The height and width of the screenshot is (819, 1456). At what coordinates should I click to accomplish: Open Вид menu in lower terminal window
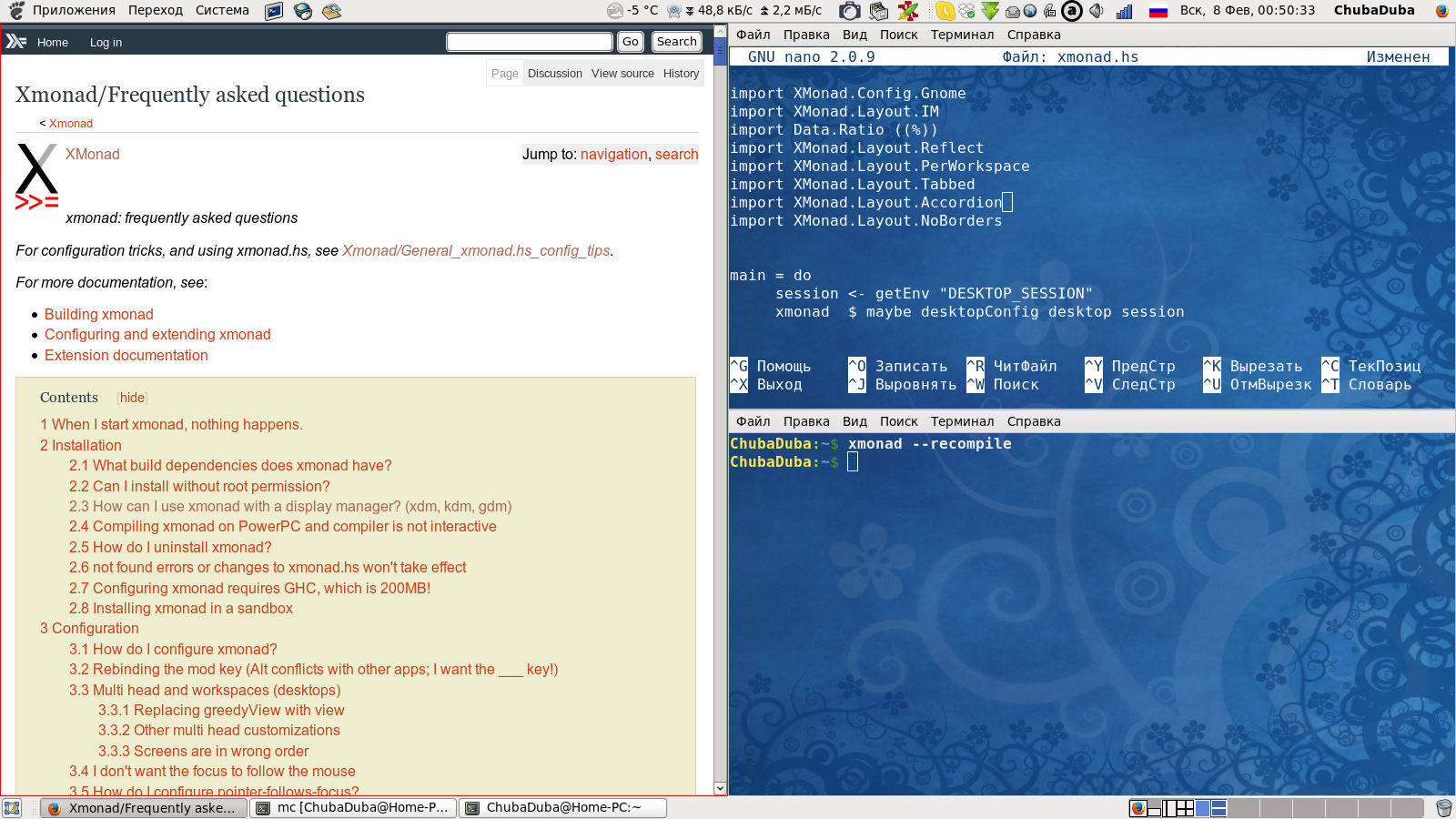coord(854,421)
